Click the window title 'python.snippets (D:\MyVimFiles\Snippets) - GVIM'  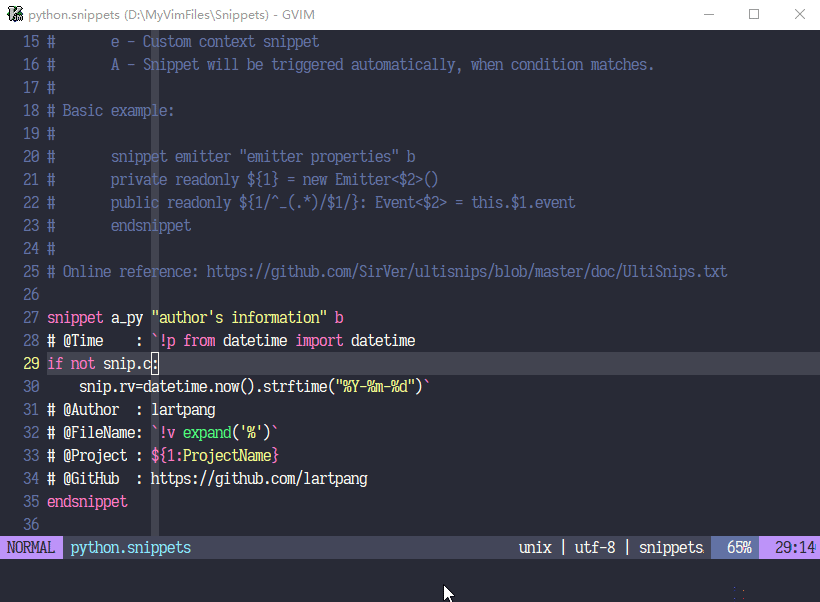[x=172, y=15]
